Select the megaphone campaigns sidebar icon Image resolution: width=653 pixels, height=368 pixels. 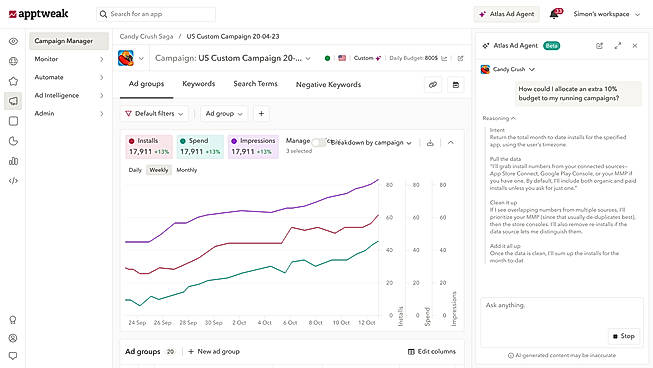(13, 101)
